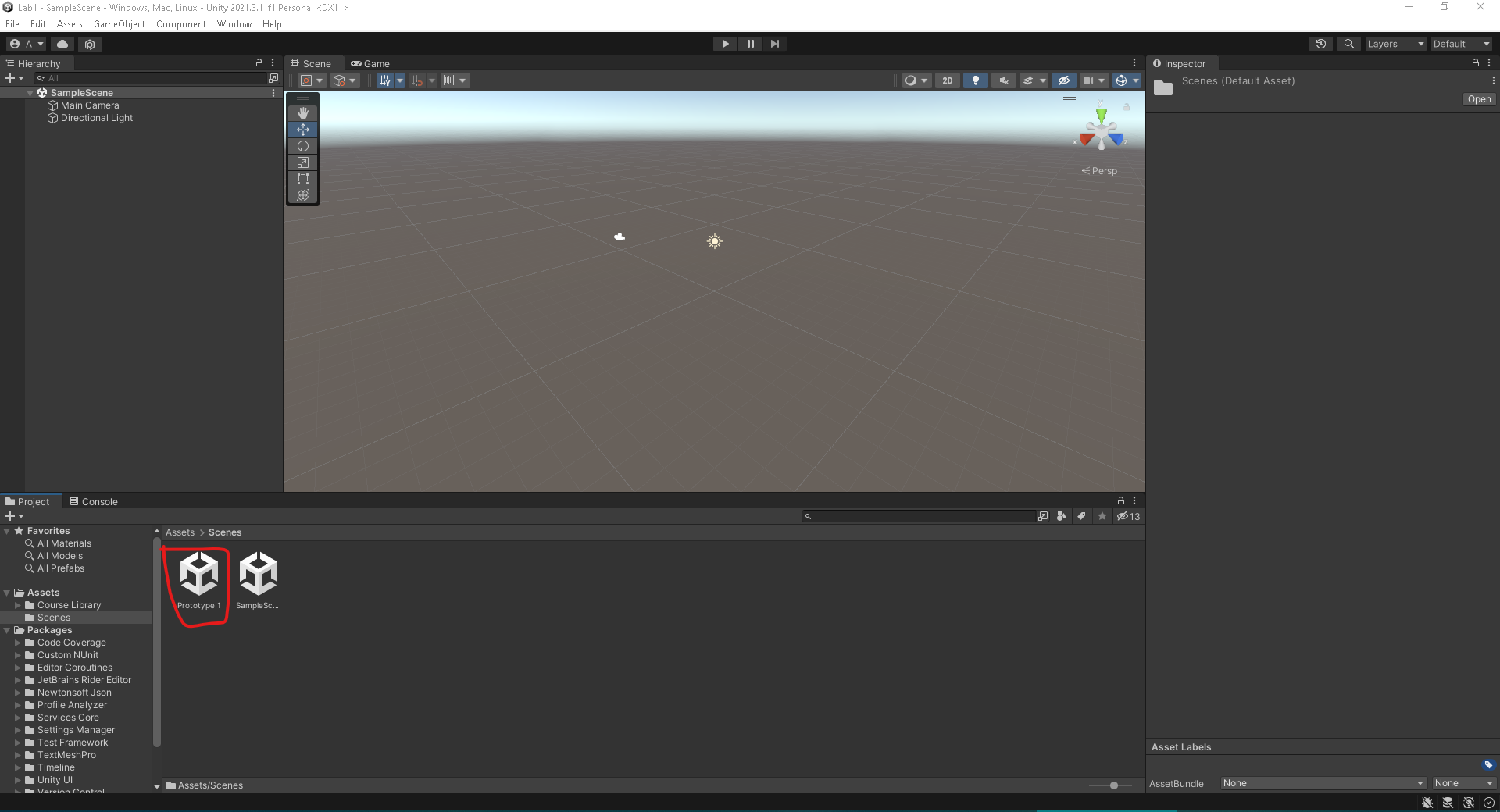The height and width of the screenshot is (812, 1500).
Task: Switch to the Console tab
Action: pos(94,502)
